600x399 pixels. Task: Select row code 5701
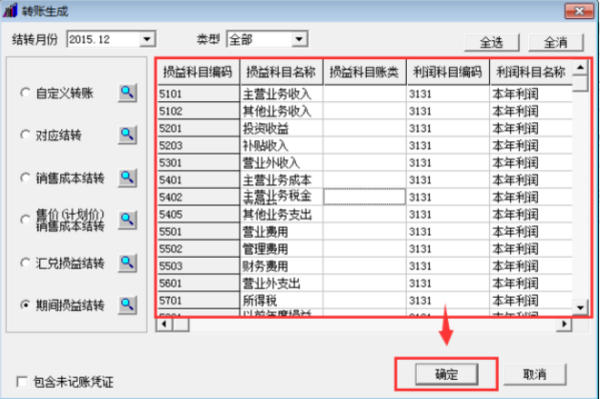(198, 300)
